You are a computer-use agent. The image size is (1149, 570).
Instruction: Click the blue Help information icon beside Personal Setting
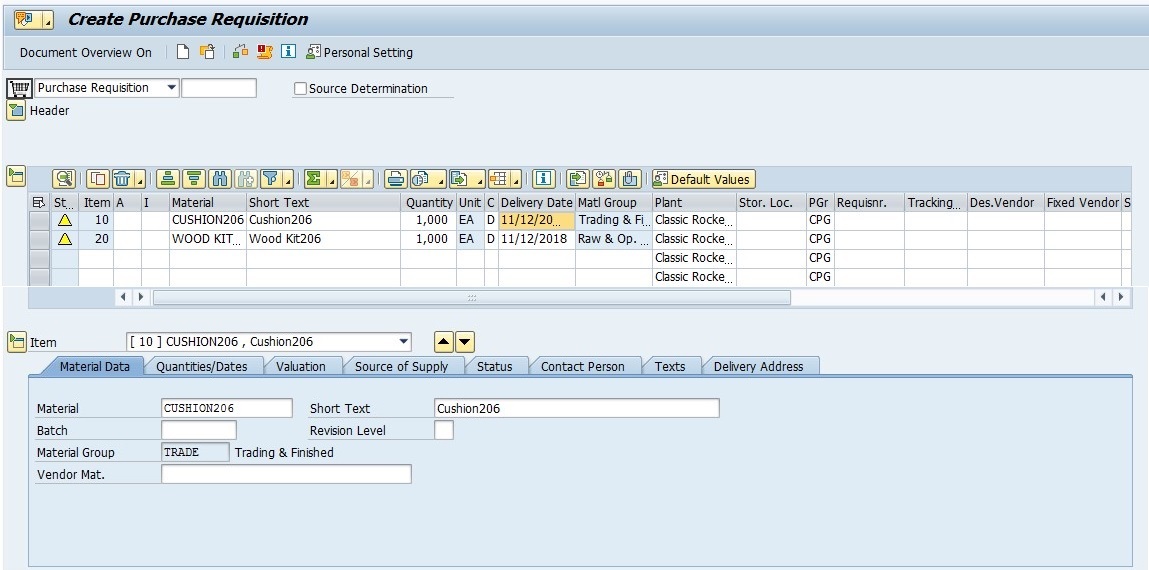coord(288,52)
